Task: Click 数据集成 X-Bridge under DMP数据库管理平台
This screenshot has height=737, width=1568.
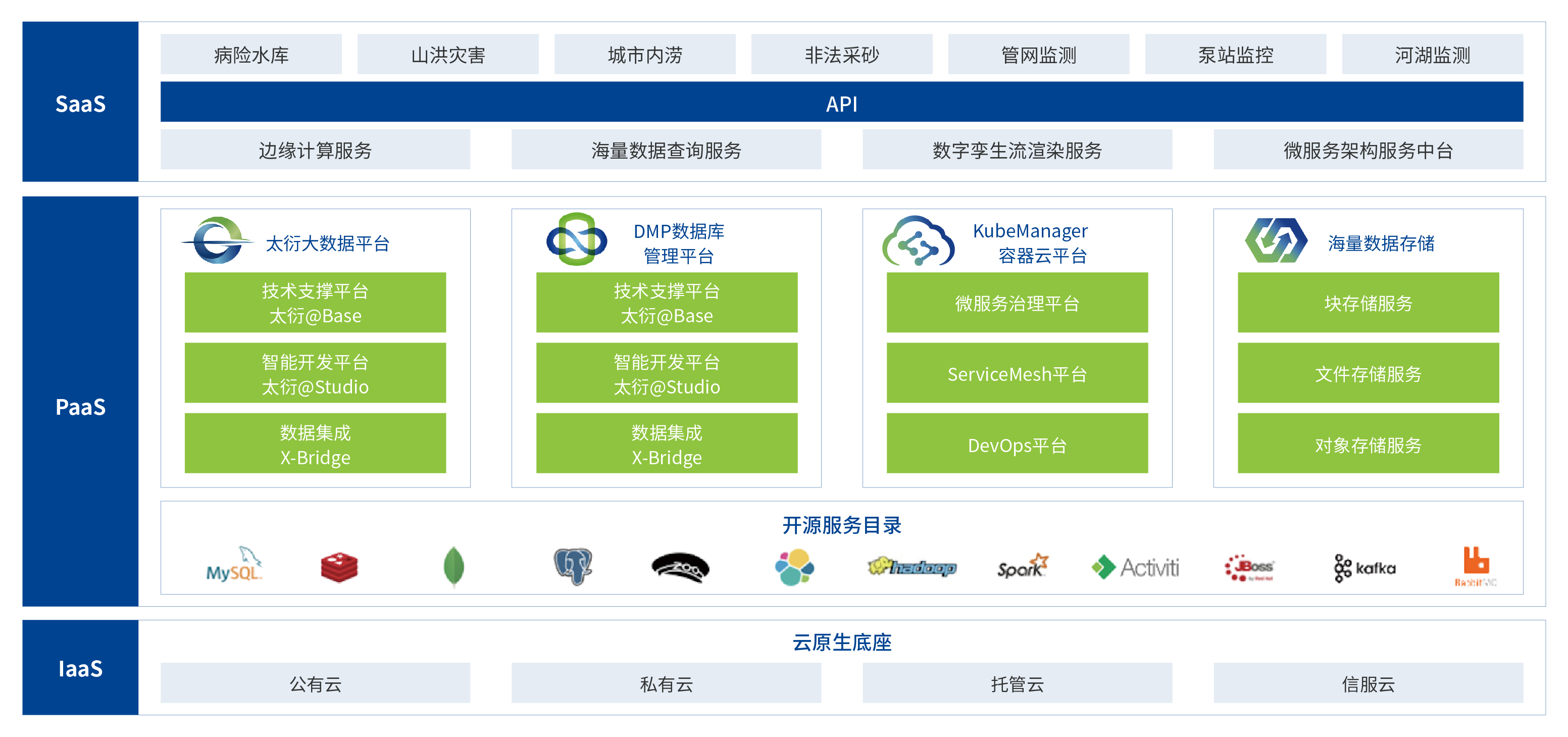Action: pyautogui.click(x=667, y=444)
